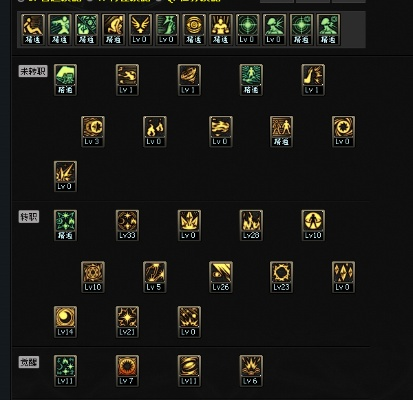Choose the Lv 5 skill icon
This screenshot has height=400, width=413.
point(155,277)
